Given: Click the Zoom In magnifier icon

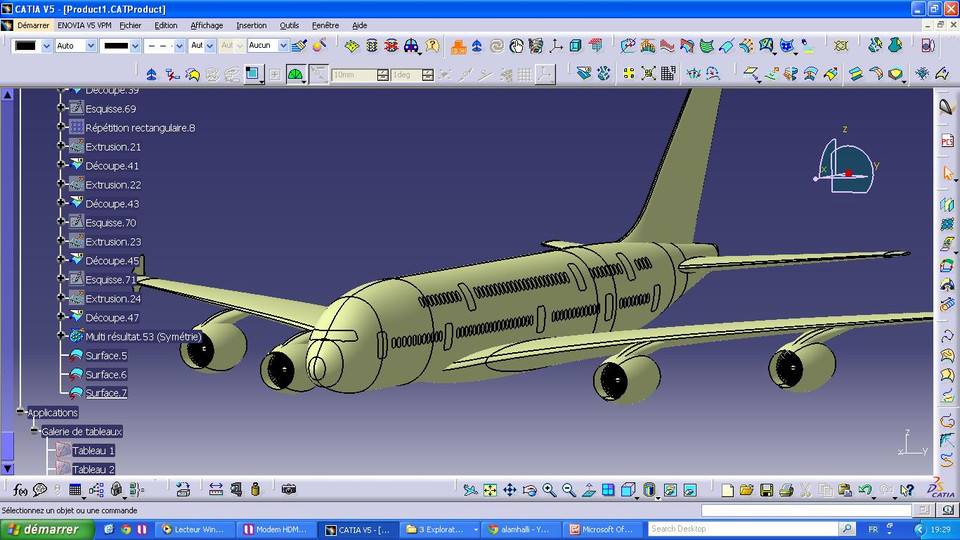Looking at the screenshot, I should pyautogui.click(x=549, y=490).
